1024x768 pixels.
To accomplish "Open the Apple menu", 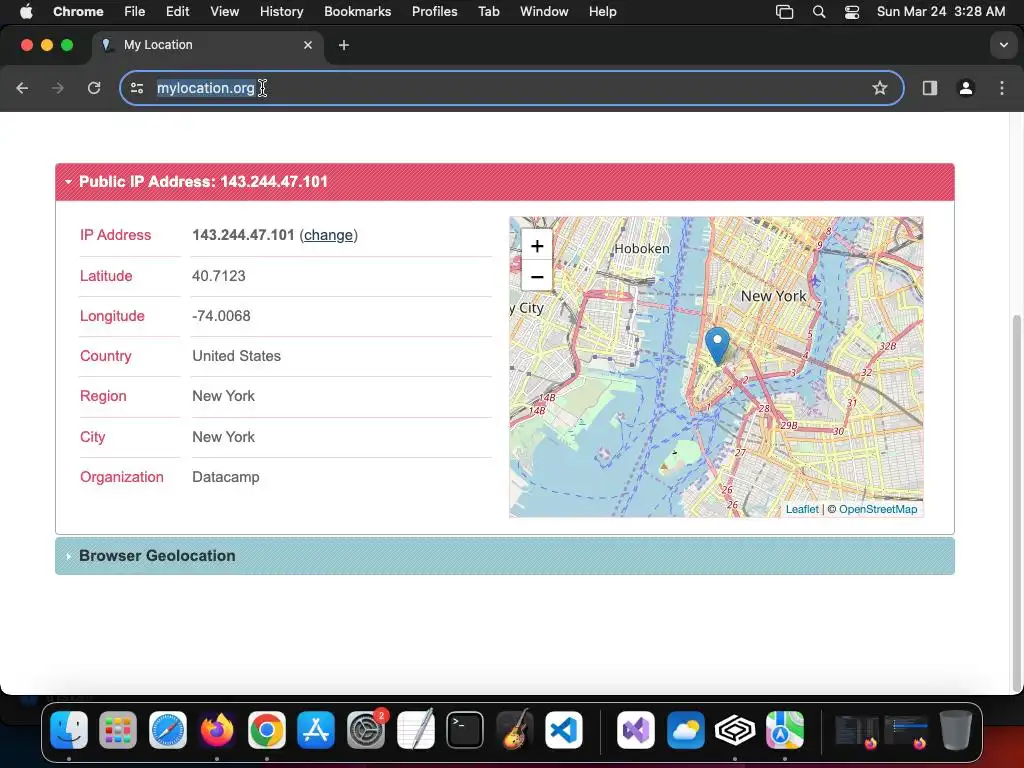I will pyautogui.click(x=26, y=11).
